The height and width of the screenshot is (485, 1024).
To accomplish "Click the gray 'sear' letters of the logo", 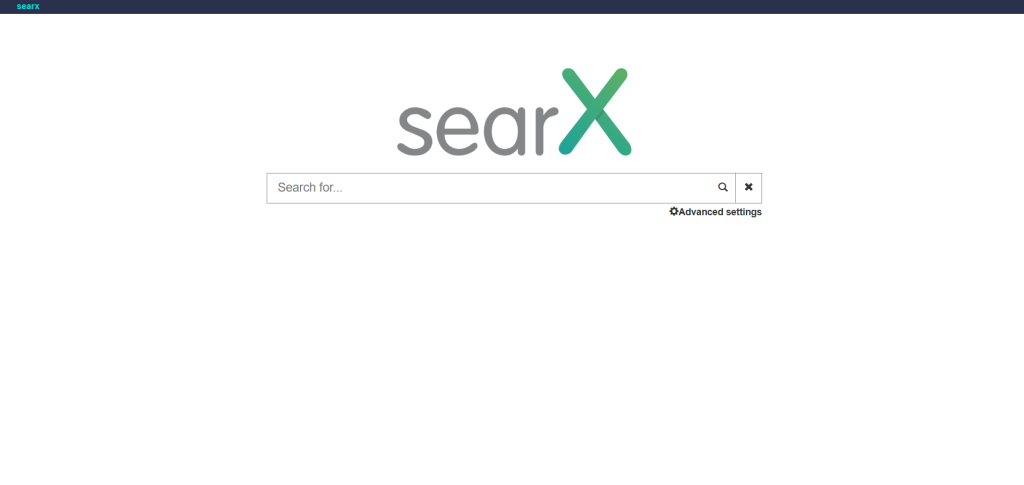I will tap(477, 131).
